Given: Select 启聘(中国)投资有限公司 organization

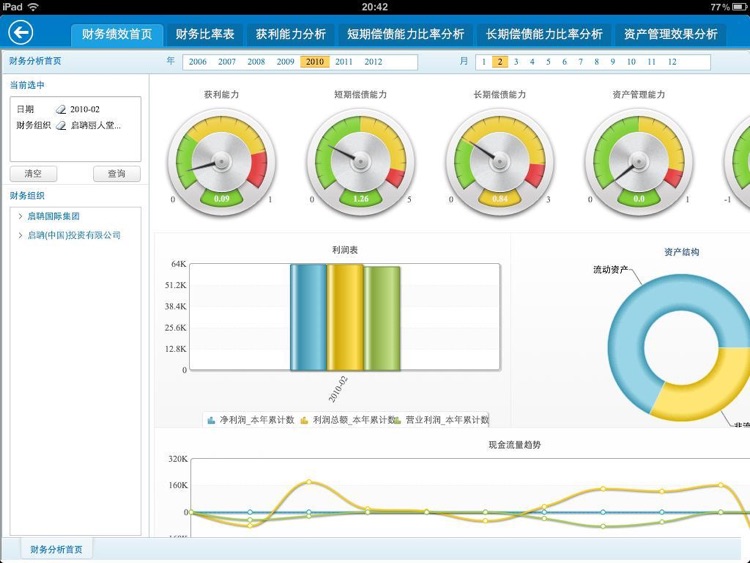Looking at the screenshot, I should point(74,235).
